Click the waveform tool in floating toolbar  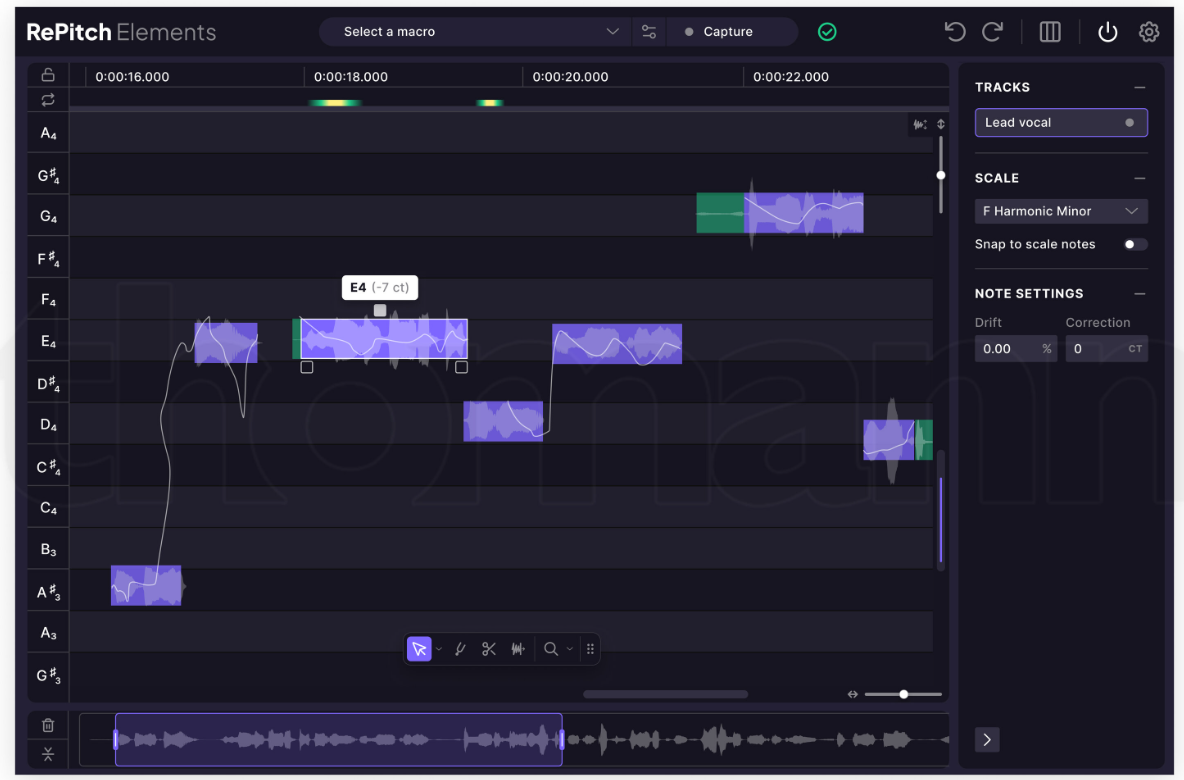(x=518, y=649)
